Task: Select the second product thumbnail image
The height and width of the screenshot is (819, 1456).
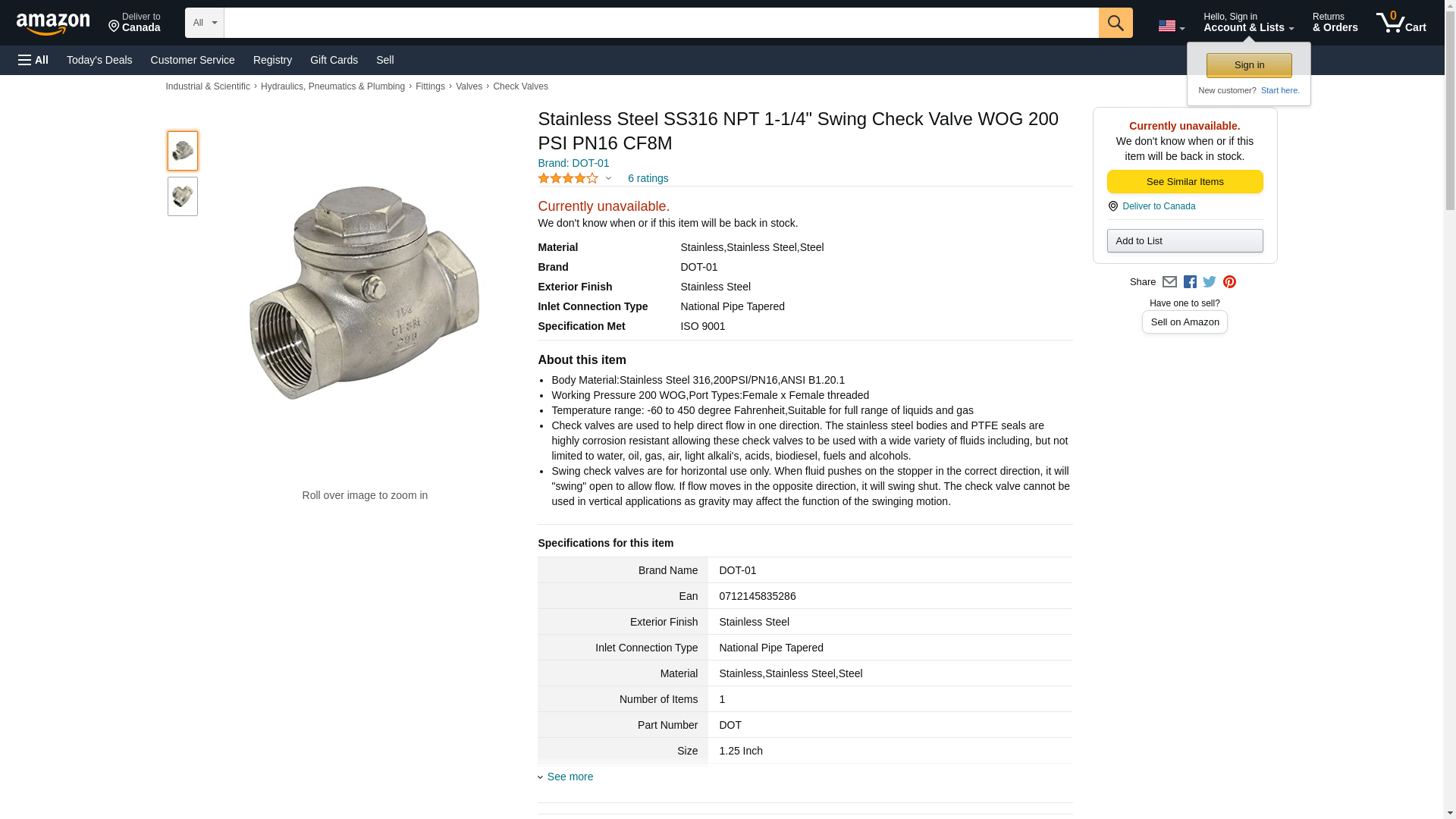Action: coord(183,196)
